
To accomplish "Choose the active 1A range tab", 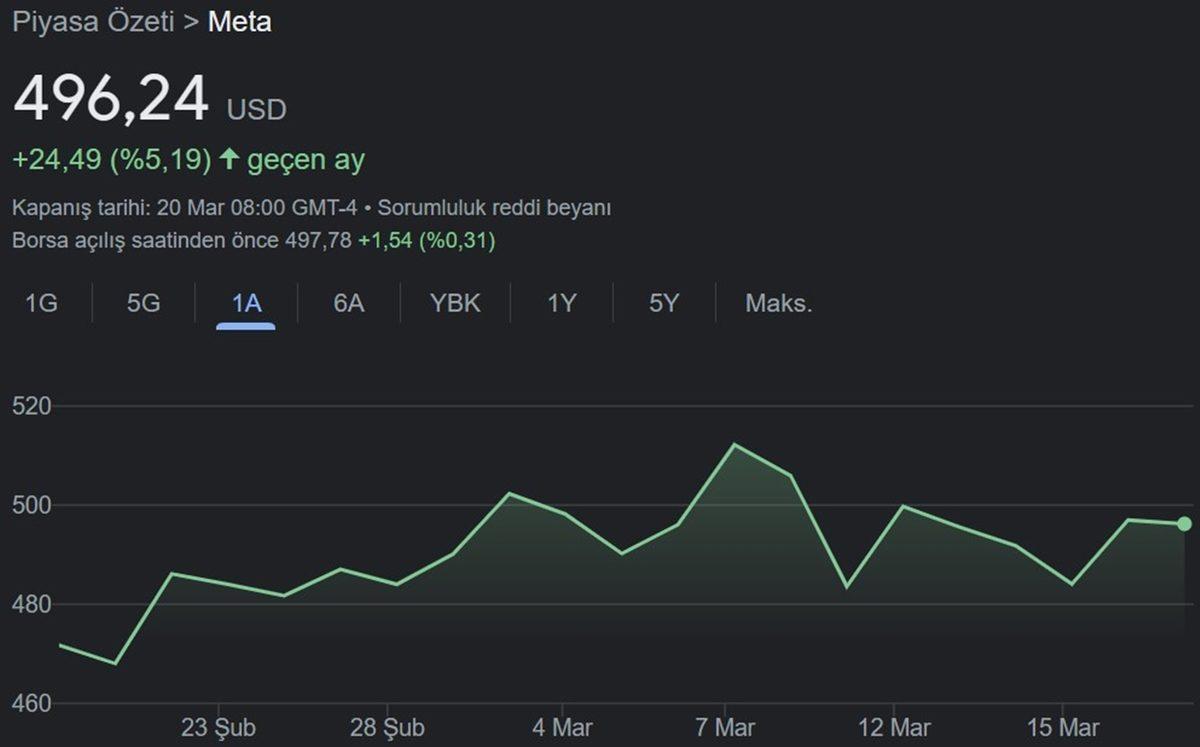I will coord(246,304).
